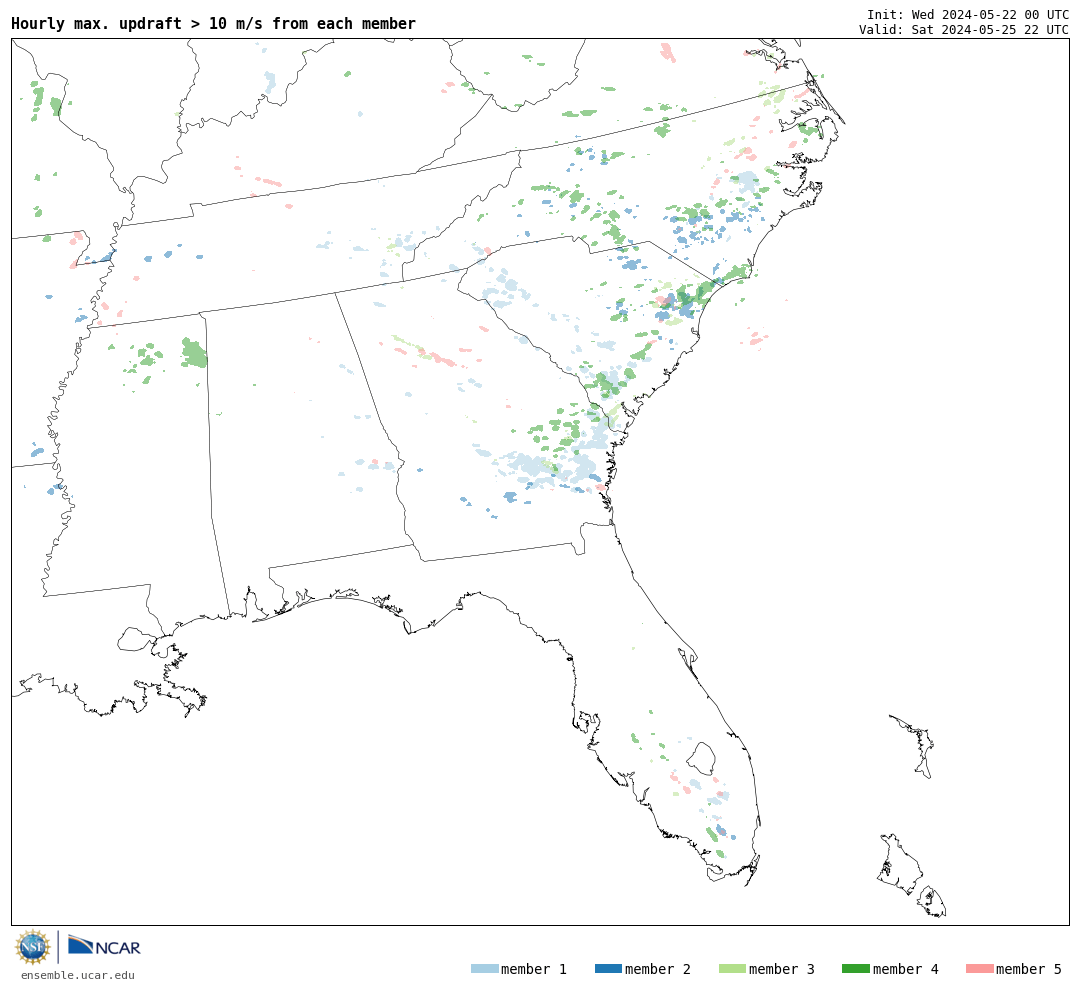Click the member 2 dark blue swatch
The height and width of the screenshot is (988, 1080).
click(x=608, y=969)
